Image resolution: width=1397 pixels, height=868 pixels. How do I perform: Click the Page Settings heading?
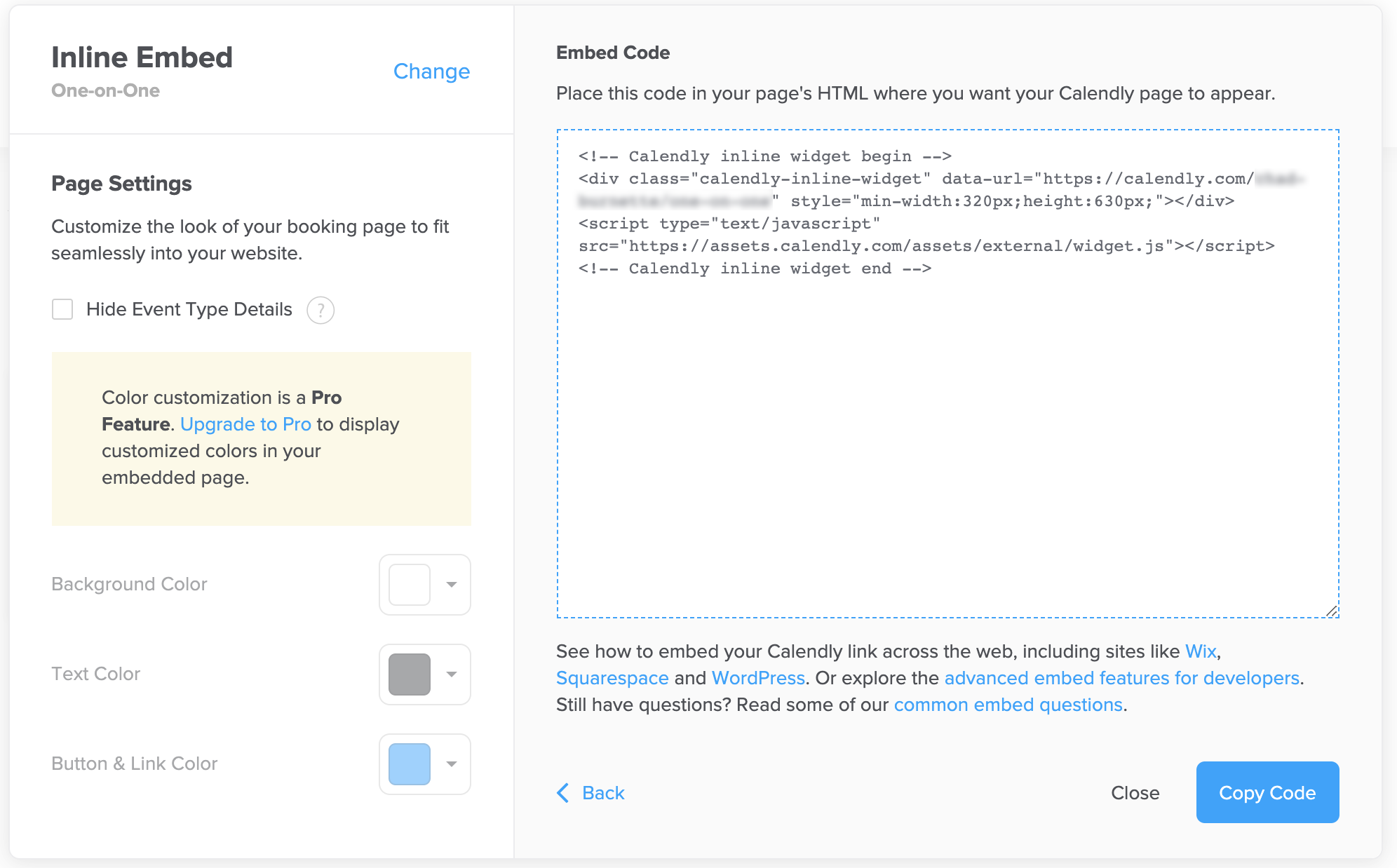point(121,184)
